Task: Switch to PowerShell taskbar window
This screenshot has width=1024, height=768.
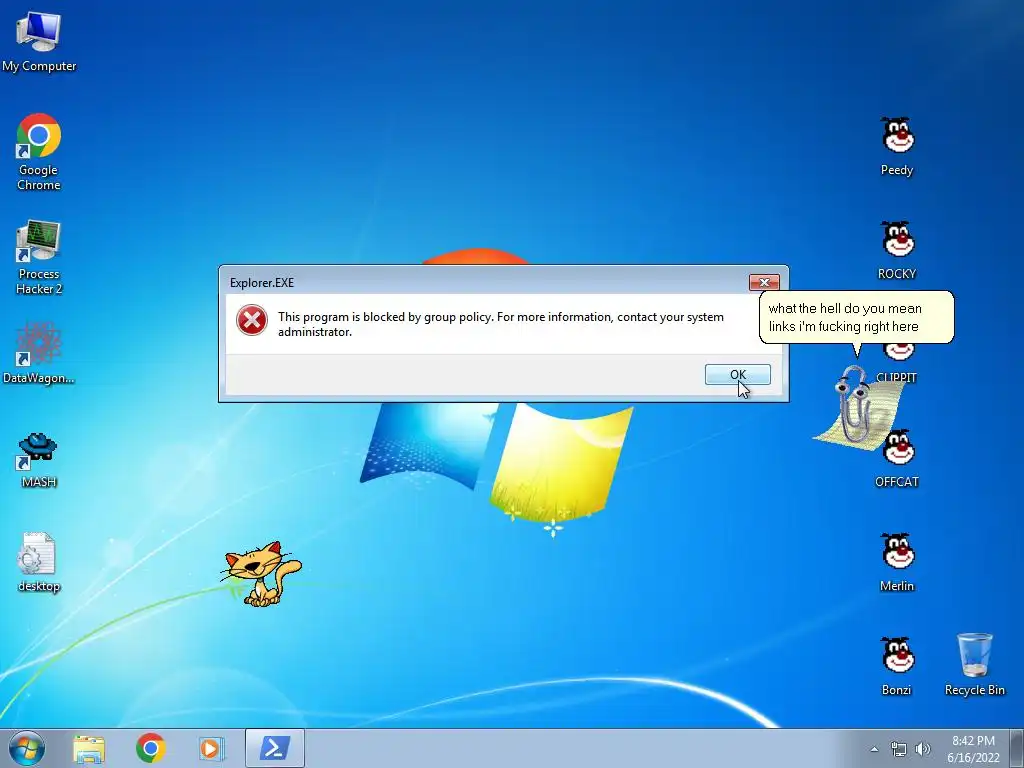Action: click(x=275, y=748)
